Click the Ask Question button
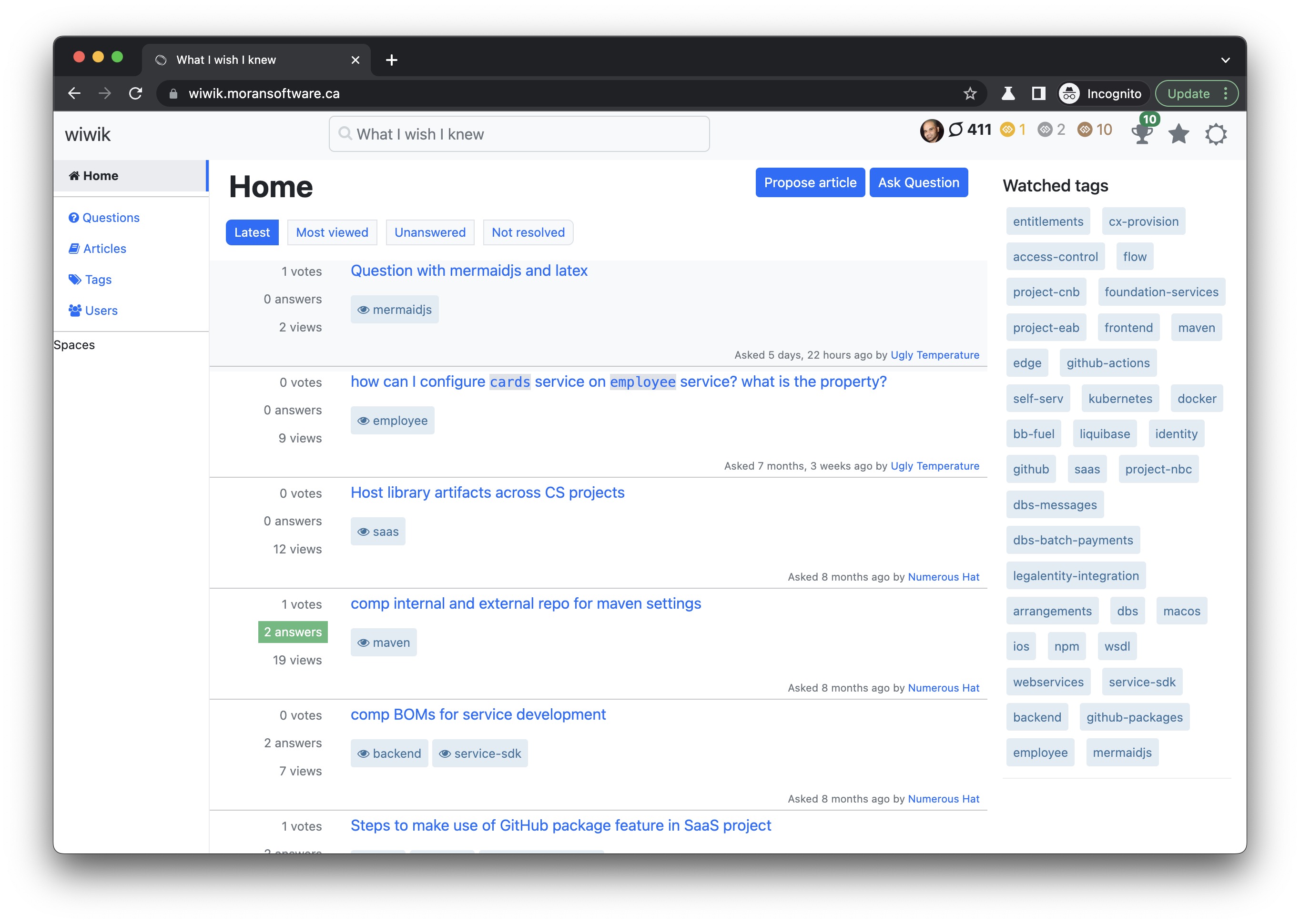This screenshot has width=1300, height=924. [918, 182]
